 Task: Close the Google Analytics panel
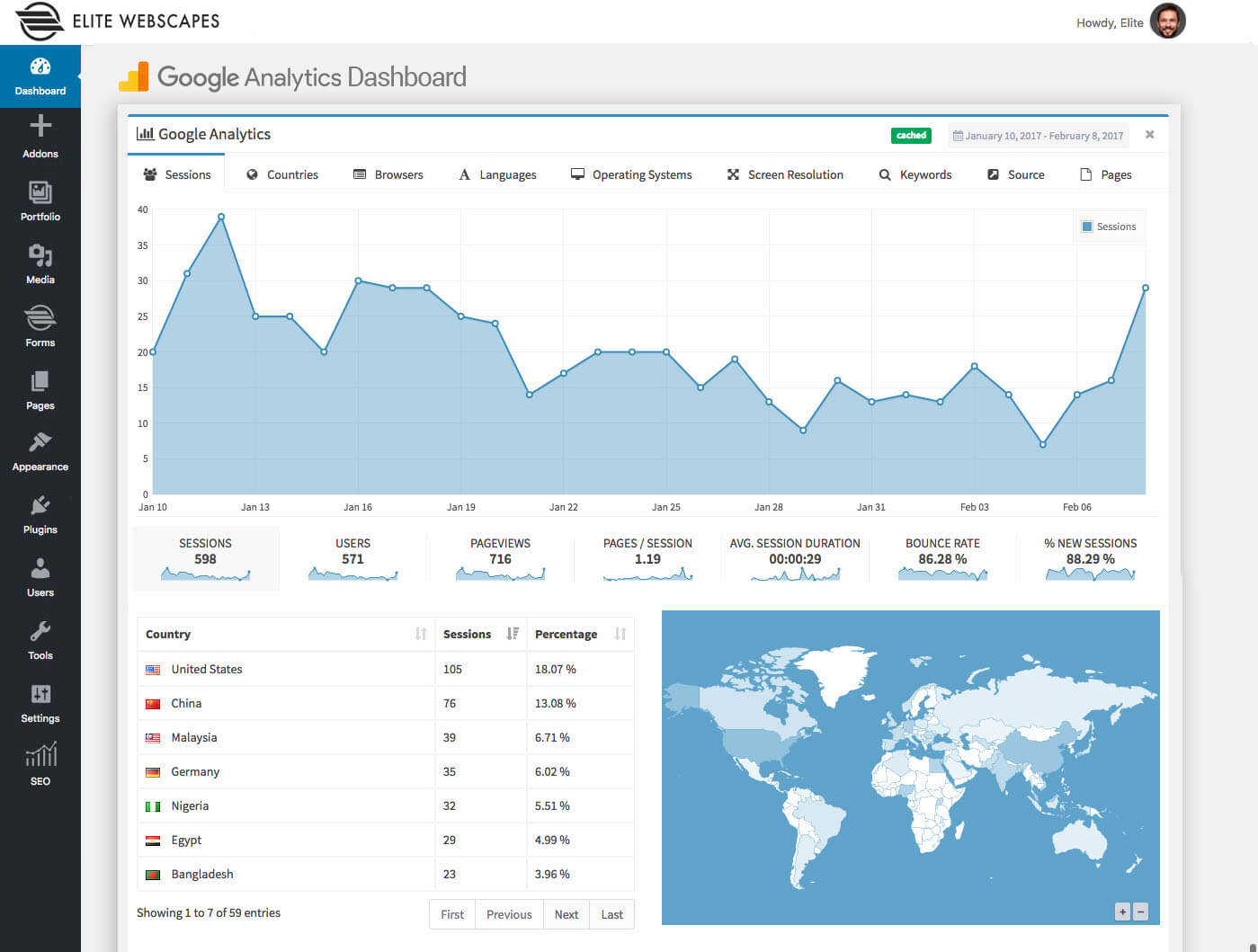1149,135
